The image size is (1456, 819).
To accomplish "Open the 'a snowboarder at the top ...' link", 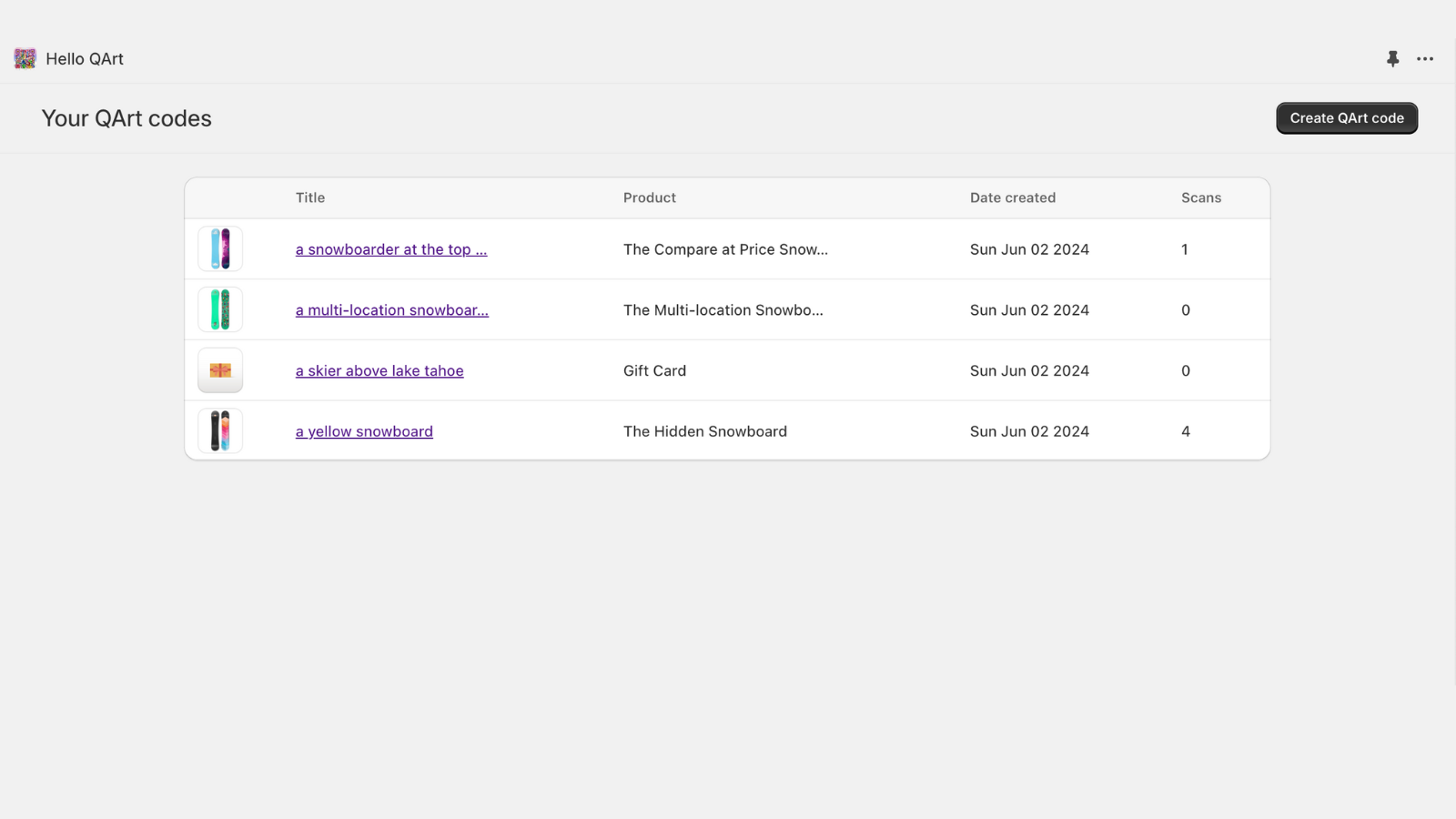I will pyautogui.click(x=391, y=249).
